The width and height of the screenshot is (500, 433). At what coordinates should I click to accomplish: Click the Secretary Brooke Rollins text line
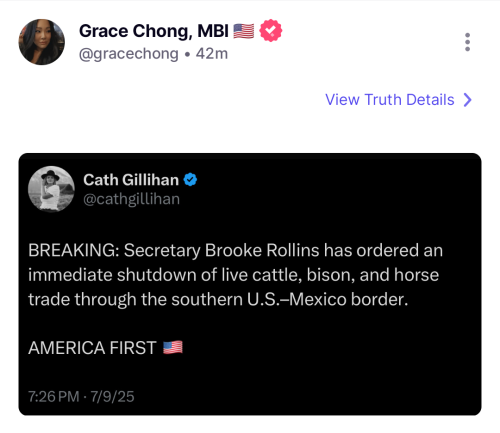point(235,250)
